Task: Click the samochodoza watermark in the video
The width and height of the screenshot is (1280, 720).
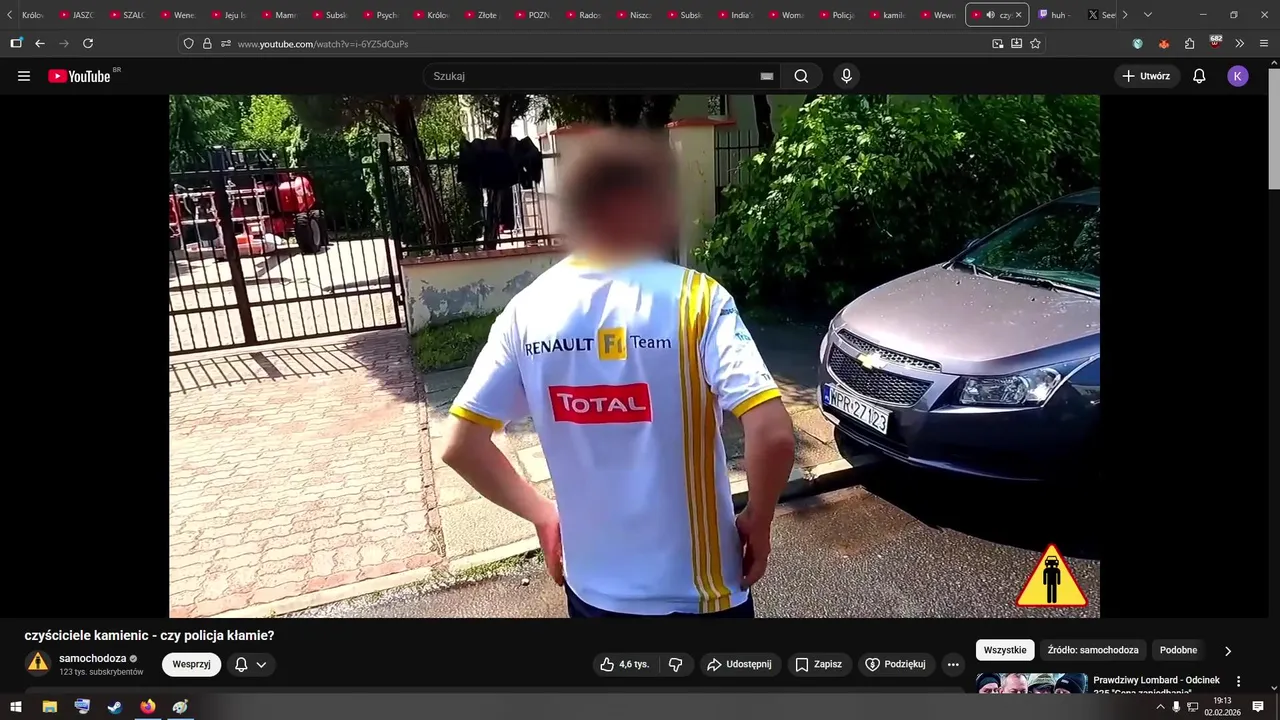Action: tap(1051, 577)
